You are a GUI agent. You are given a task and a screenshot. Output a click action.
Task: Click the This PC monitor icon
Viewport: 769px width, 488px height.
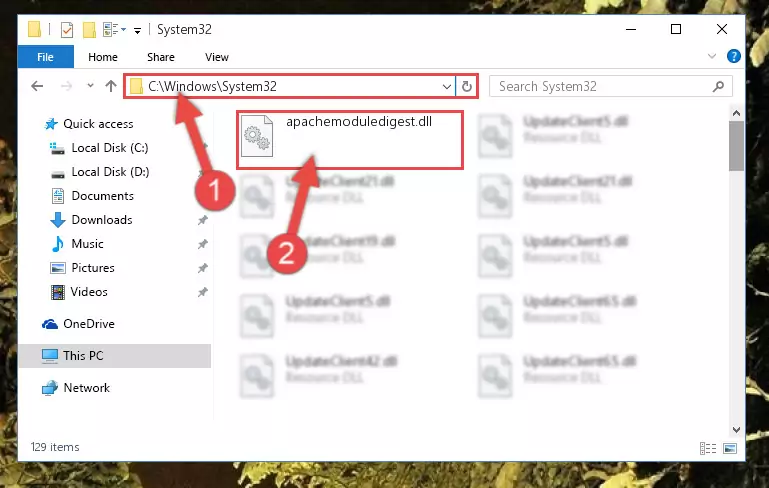tap(50, 356)
